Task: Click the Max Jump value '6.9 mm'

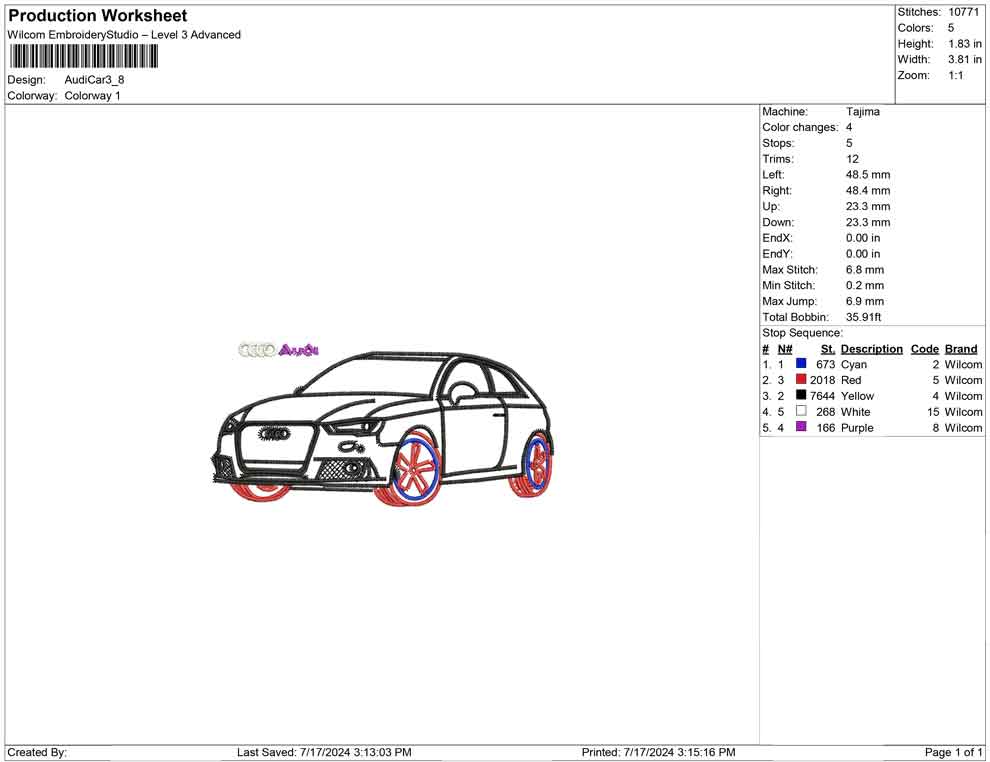Action: tap(865, 301)
